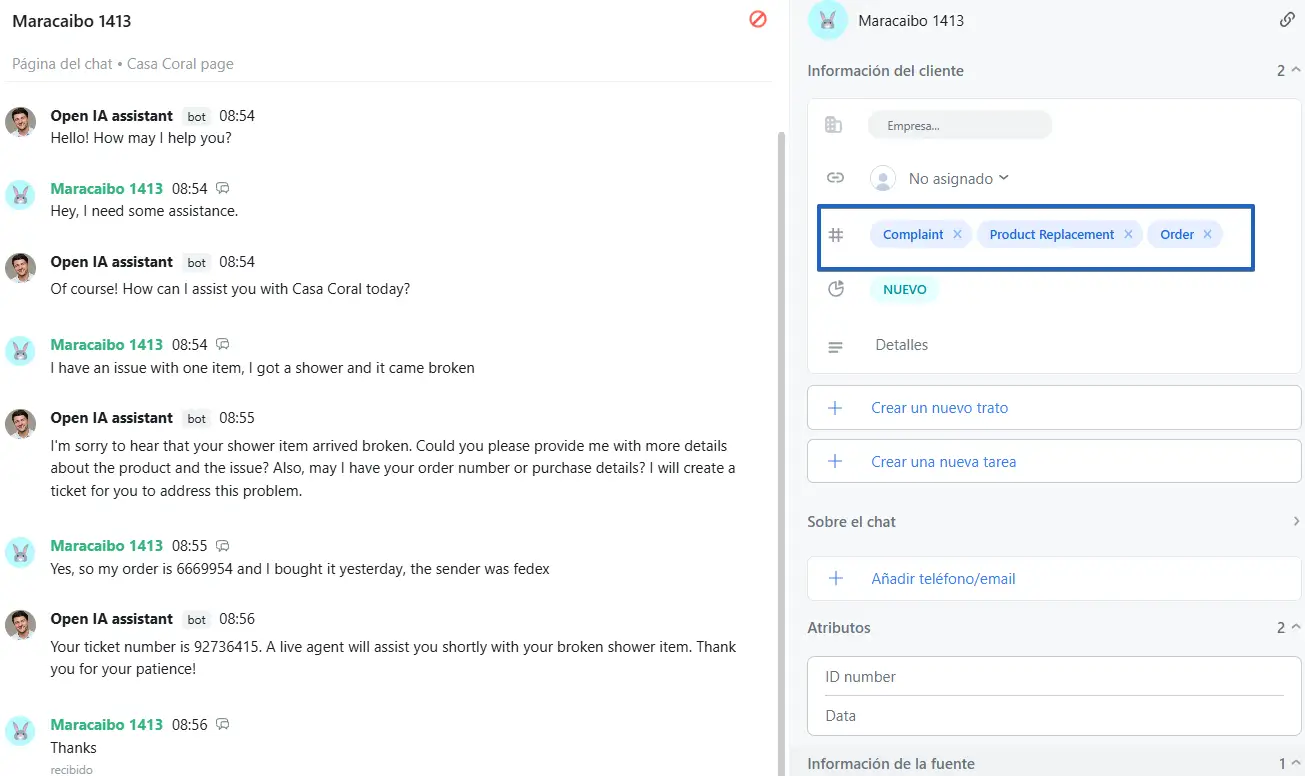Collapse the Atributos section

1296,628
